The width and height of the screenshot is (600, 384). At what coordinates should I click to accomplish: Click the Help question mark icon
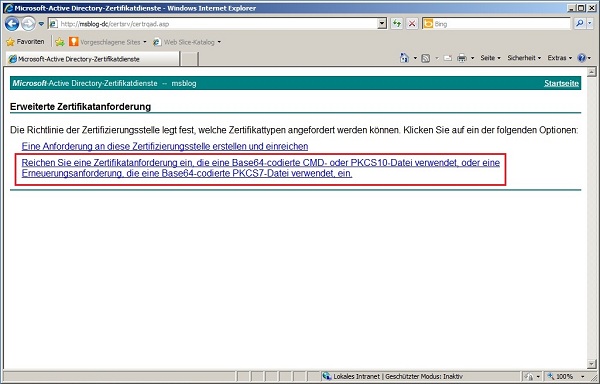click(x=582, y=58)
